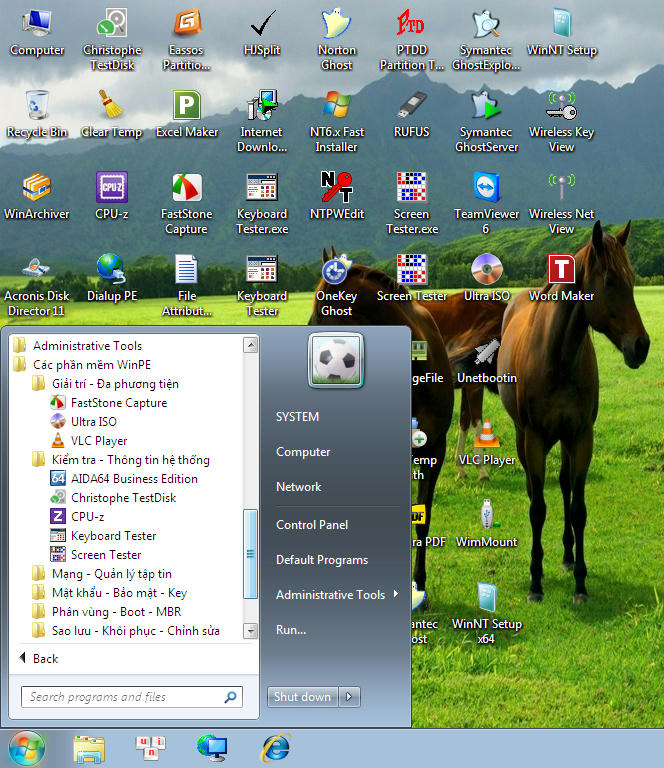Launch RUFUS USB tool icon
This screenshot has width=664, height=768.
(411, 114)
